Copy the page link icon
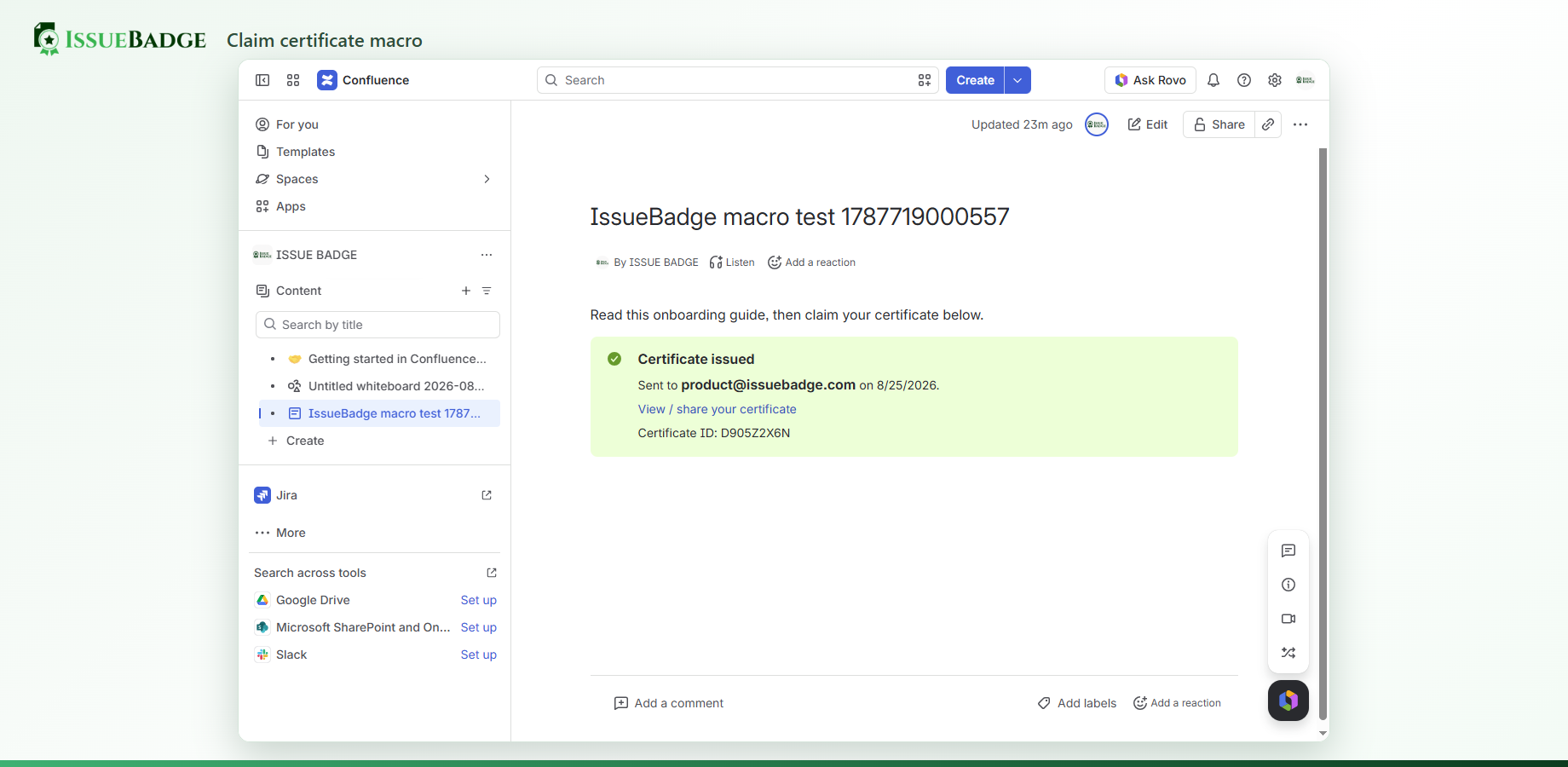1568x767 pixels. 1268,124
